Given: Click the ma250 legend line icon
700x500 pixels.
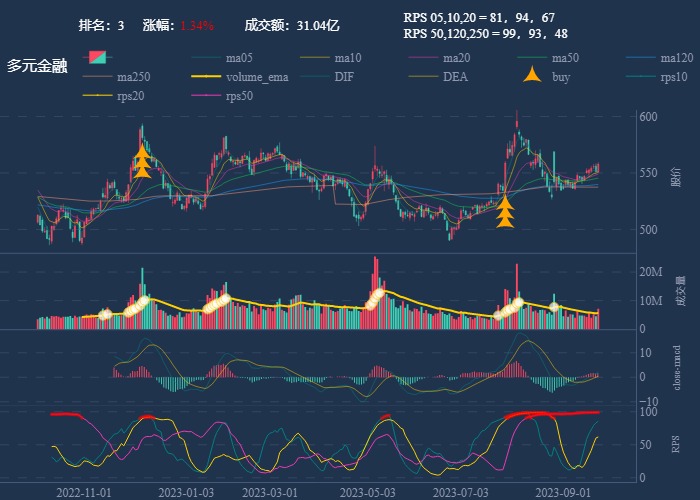Looking at the screenshot, I should click(x=99, y=77).
